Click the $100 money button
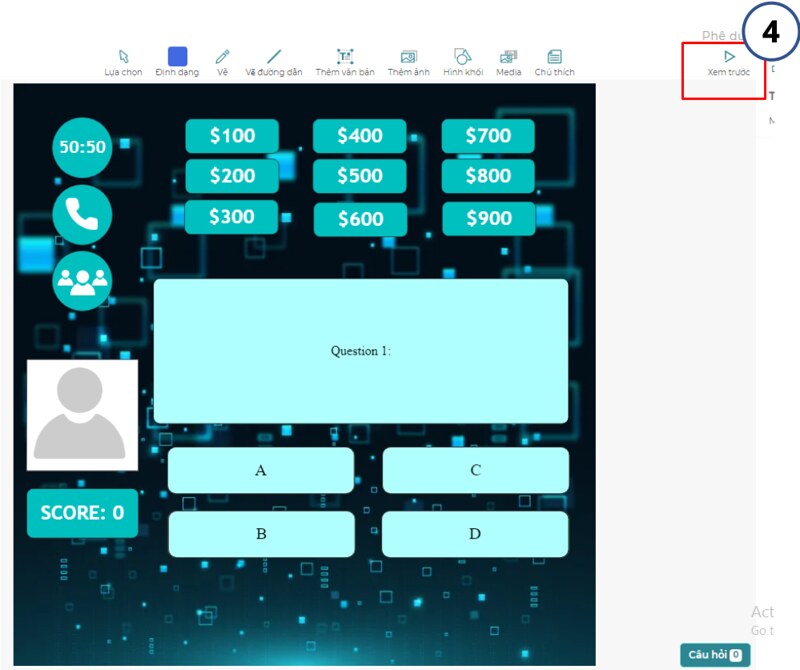800x670 pixels. (231, 136)
